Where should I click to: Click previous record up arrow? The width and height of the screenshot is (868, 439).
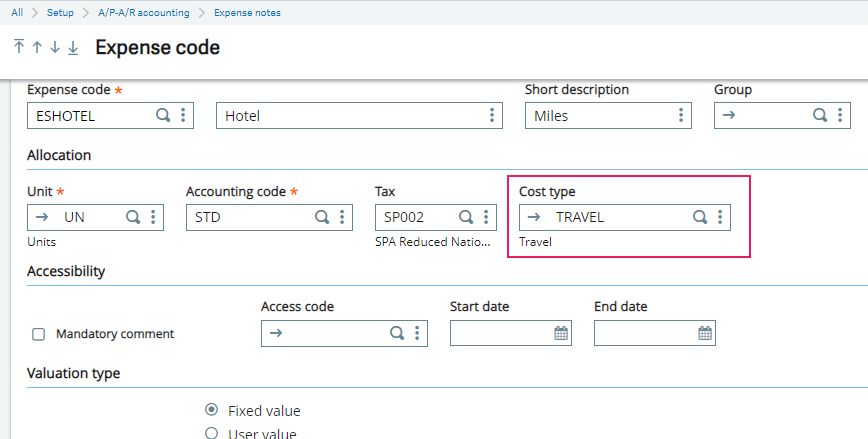(37, 47)
